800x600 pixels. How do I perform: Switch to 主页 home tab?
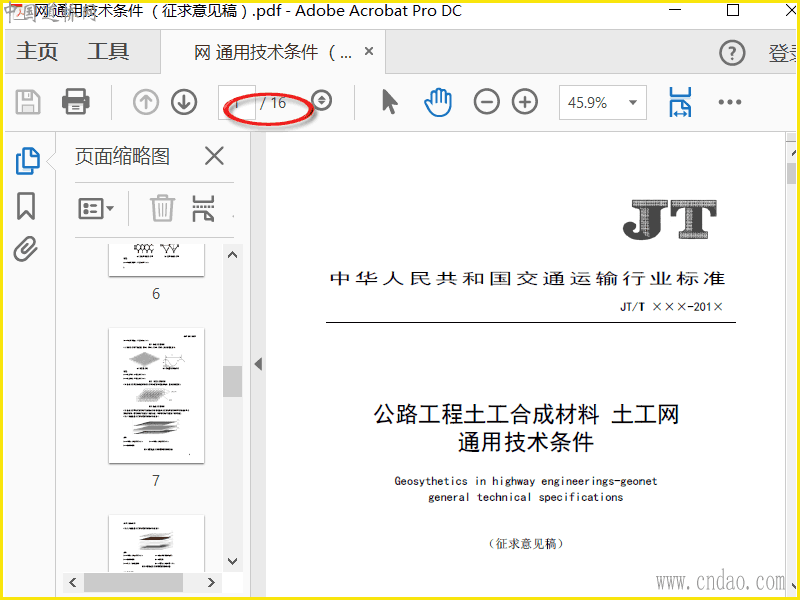(x=37, y=52)
